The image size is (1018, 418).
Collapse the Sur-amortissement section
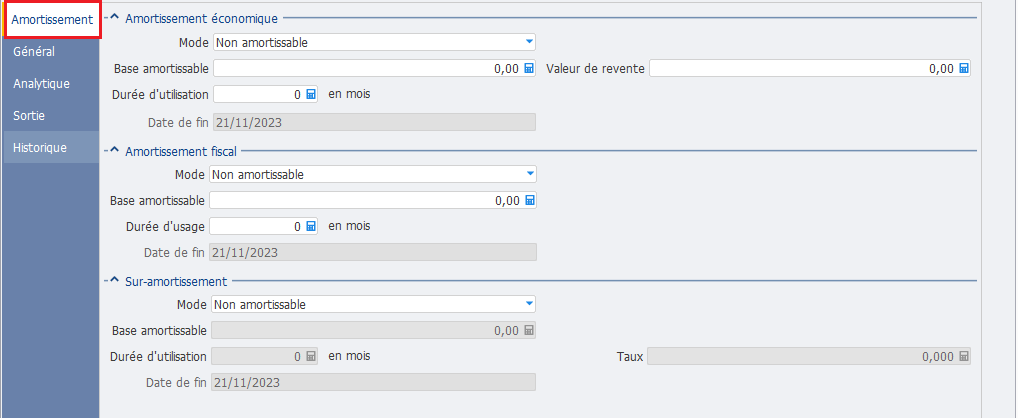click(114, 282)
